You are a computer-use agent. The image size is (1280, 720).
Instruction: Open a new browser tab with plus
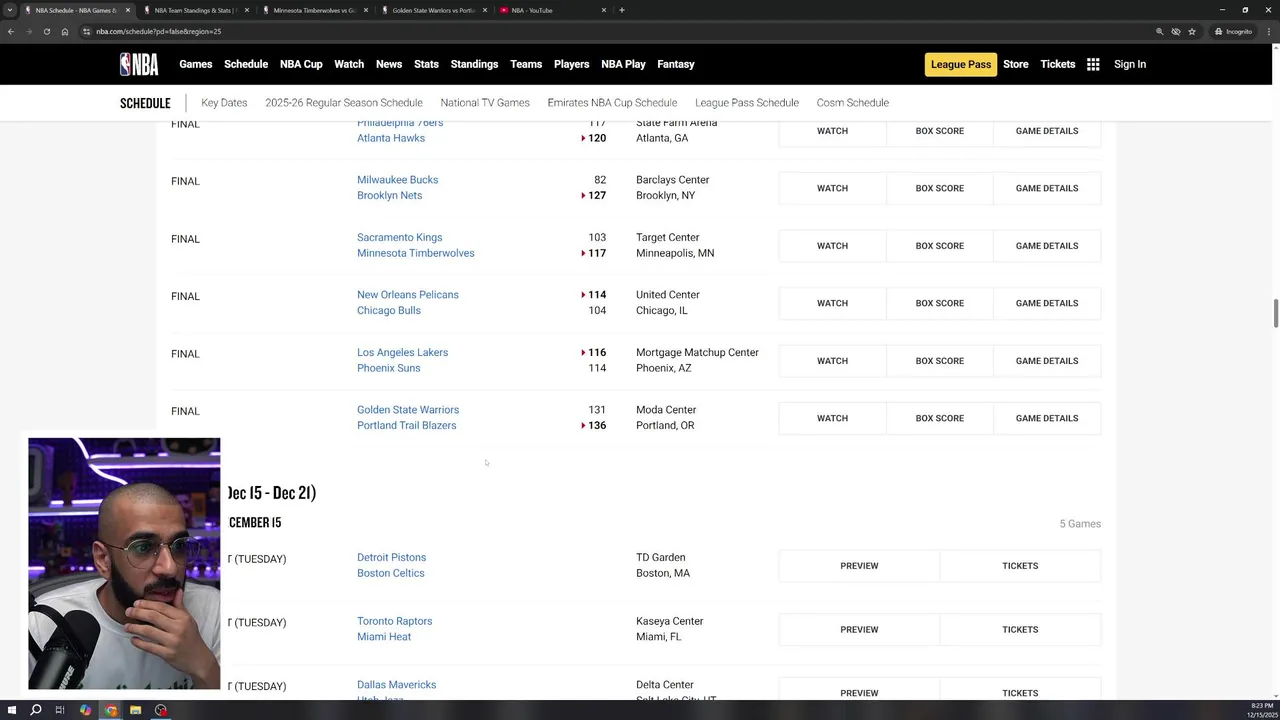[x=622, y=10]
